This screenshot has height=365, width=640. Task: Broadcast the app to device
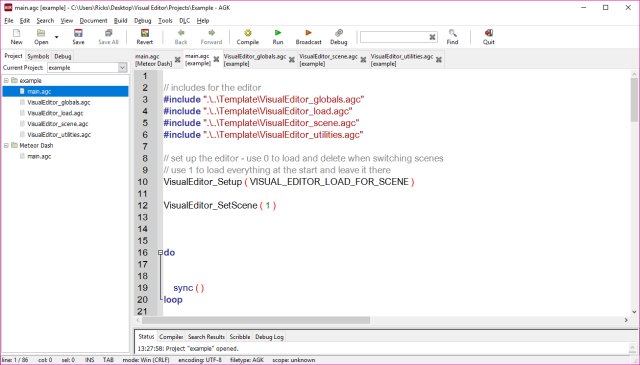(308, 36)
